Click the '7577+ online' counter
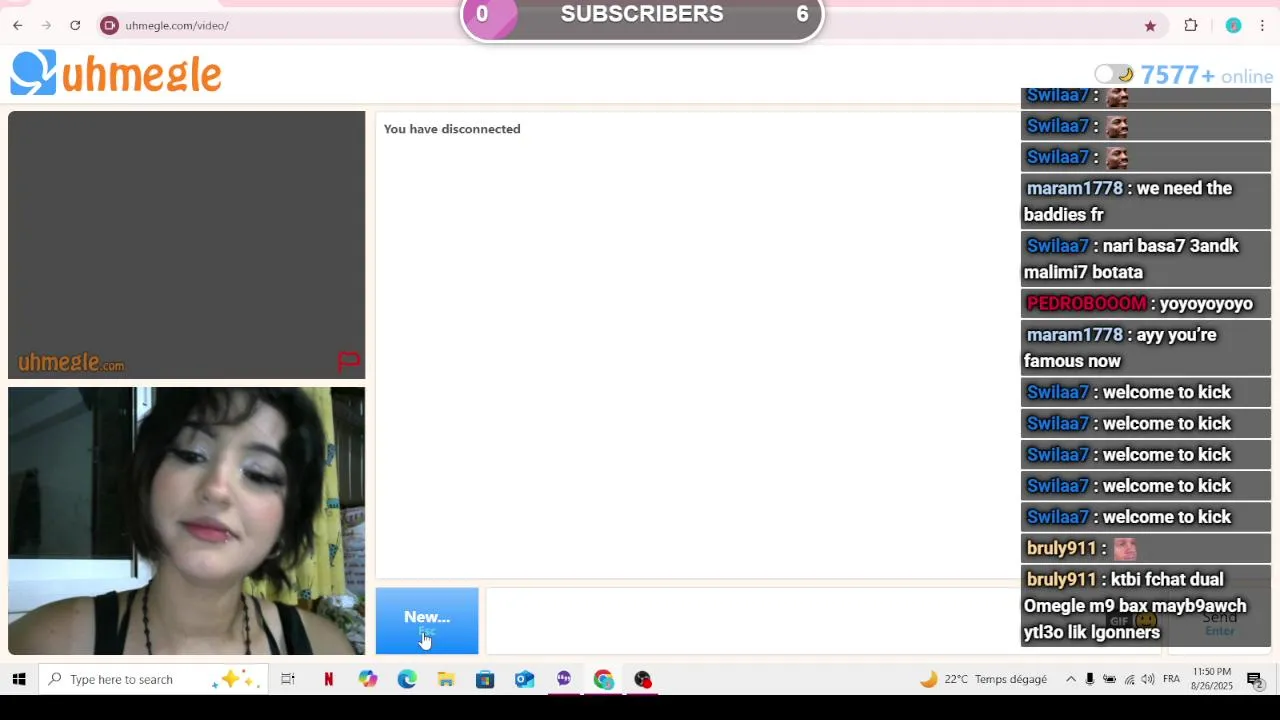Viewport: 1280px width, 720px height. tap(1206, 75)
